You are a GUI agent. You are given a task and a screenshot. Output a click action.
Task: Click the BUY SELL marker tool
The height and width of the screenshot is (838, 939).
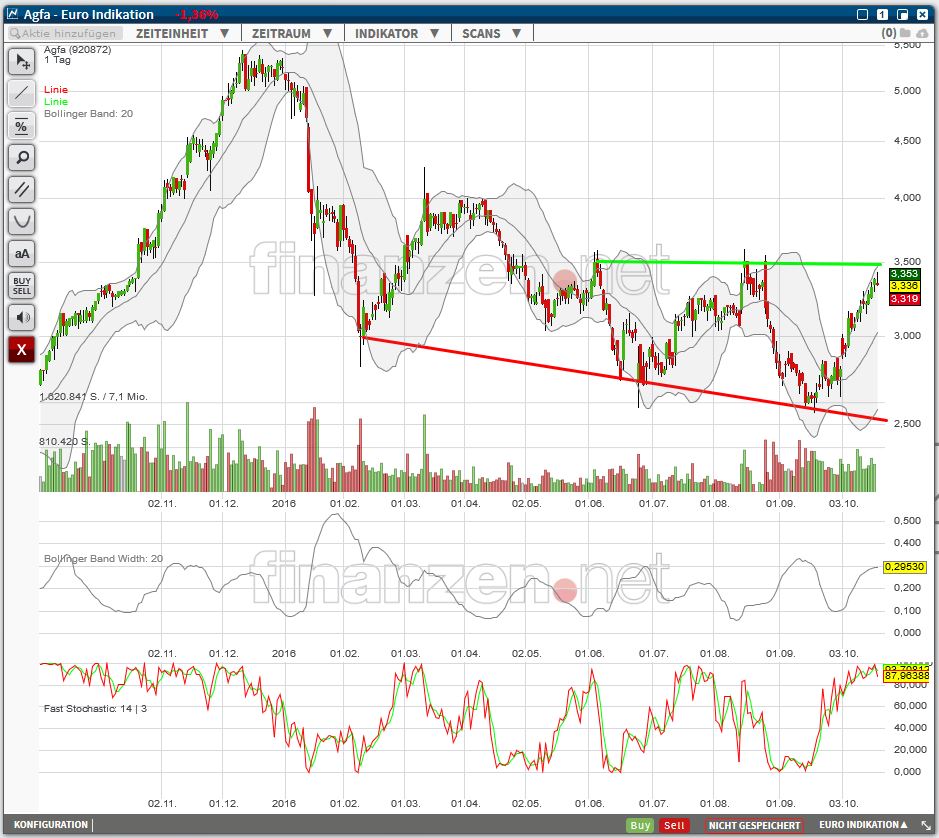(x=21, y=286)
